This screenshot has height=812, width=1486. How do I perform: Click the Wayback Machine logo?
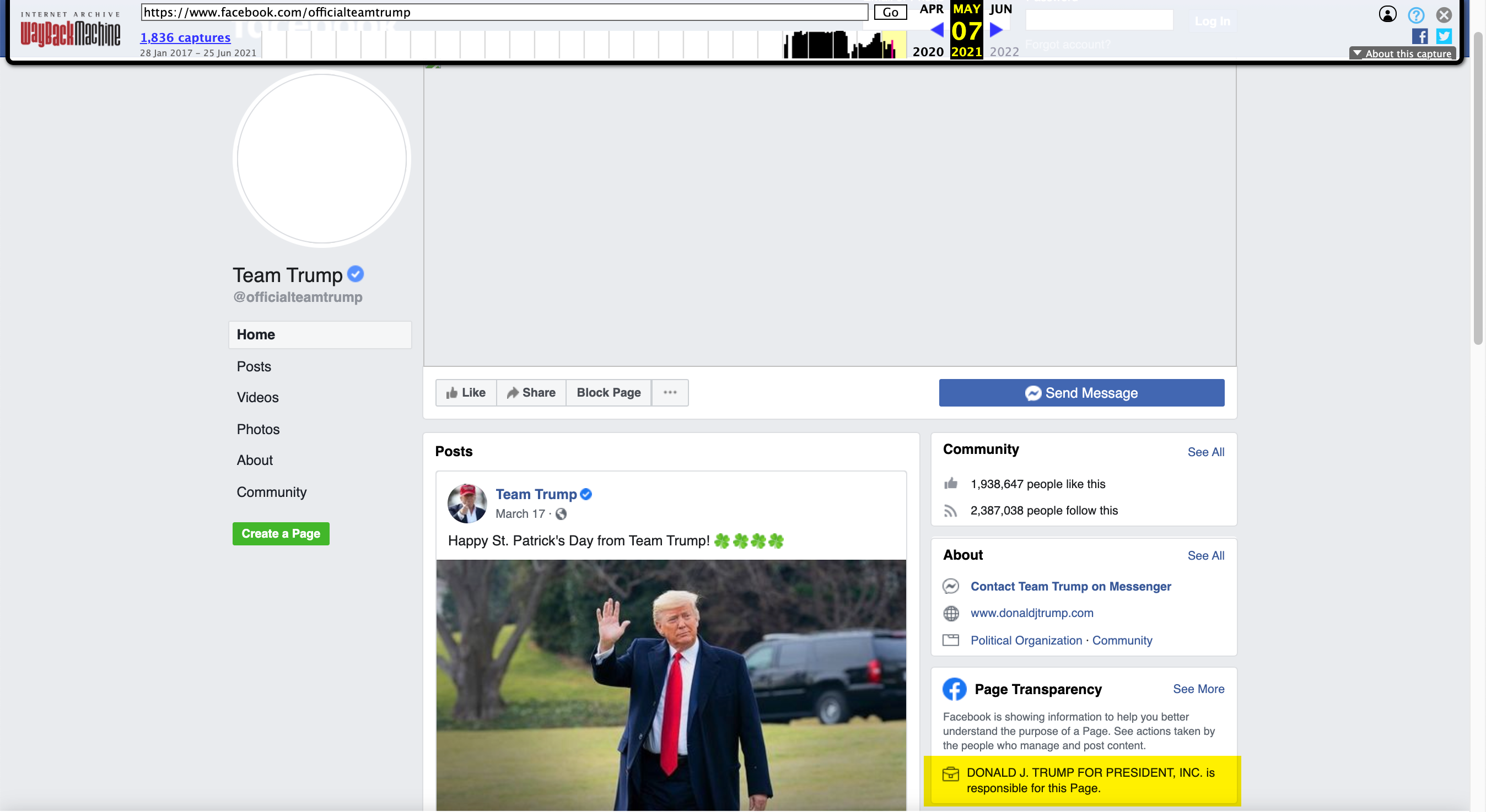click(x=69, y=32)
